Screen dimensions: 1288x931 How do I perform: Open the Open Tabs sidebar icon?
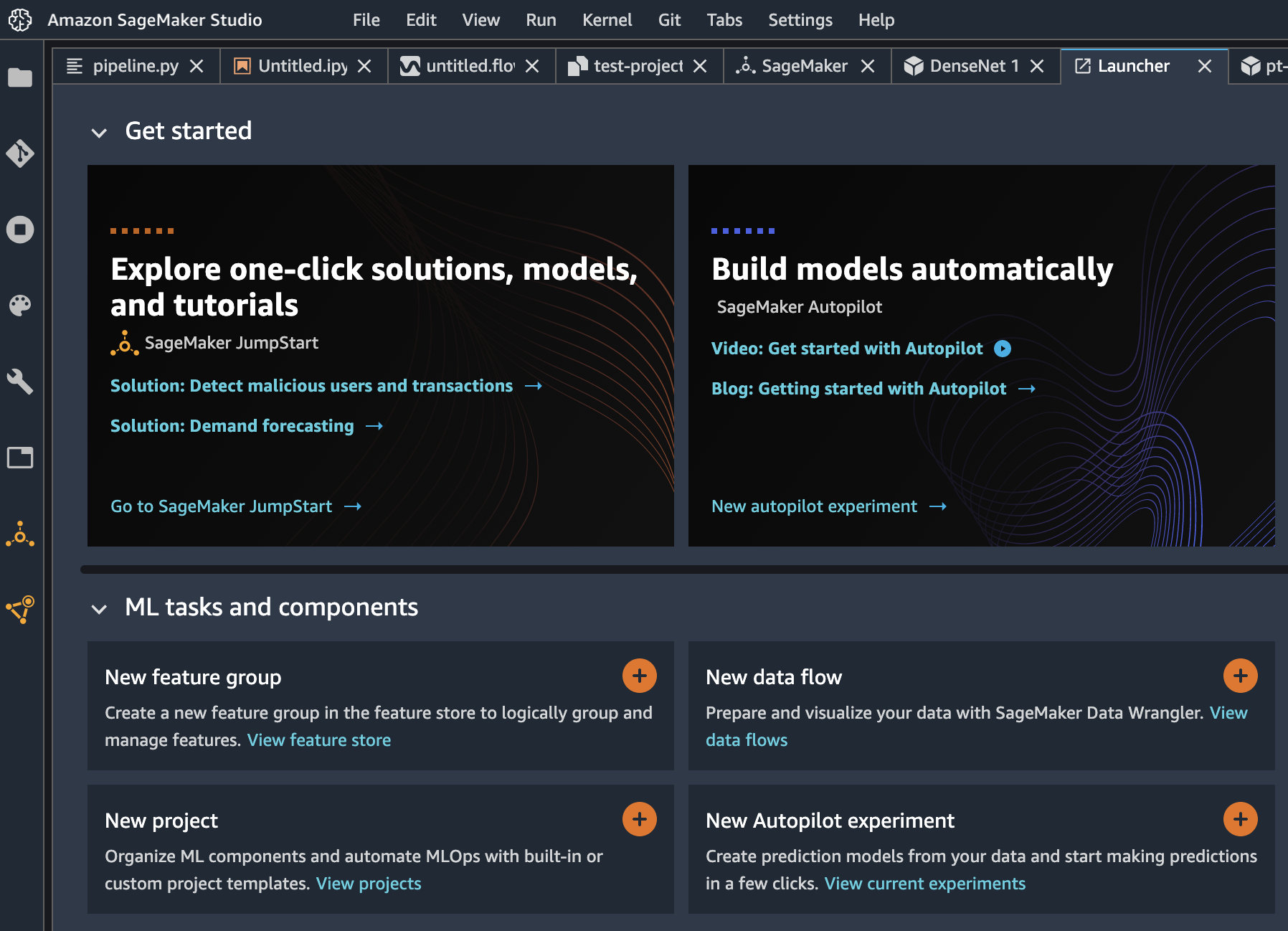pyautogui.click(x=20, y=458)
